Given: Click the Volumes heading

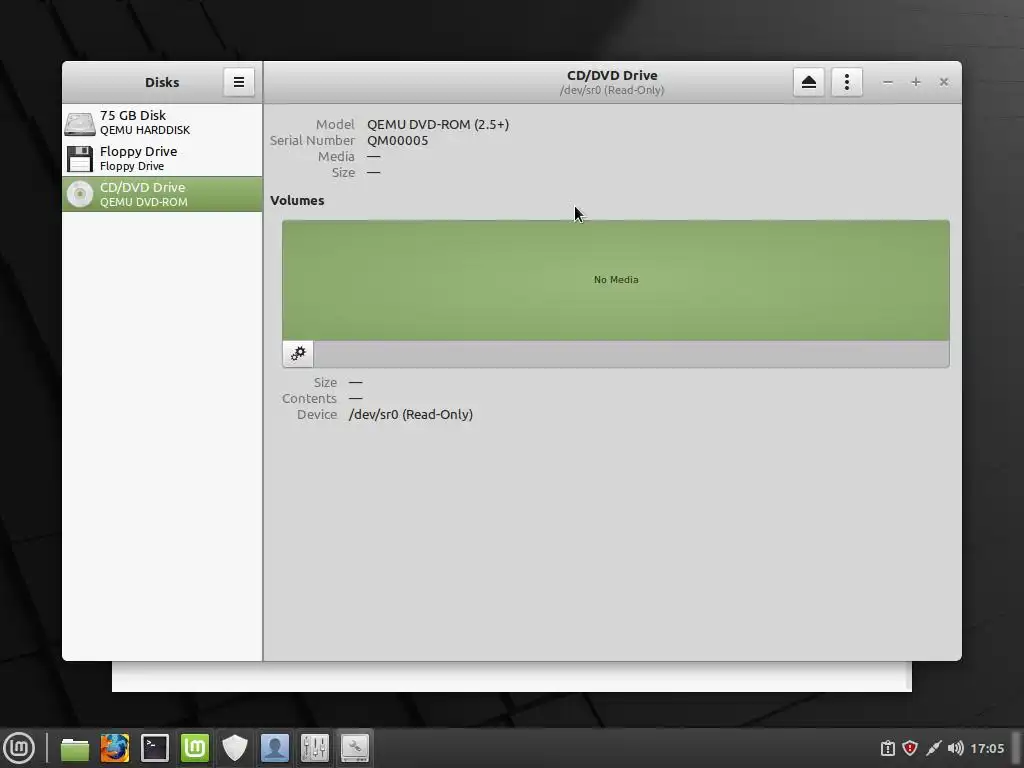Looking at the screenshot, I should [297, 200].
